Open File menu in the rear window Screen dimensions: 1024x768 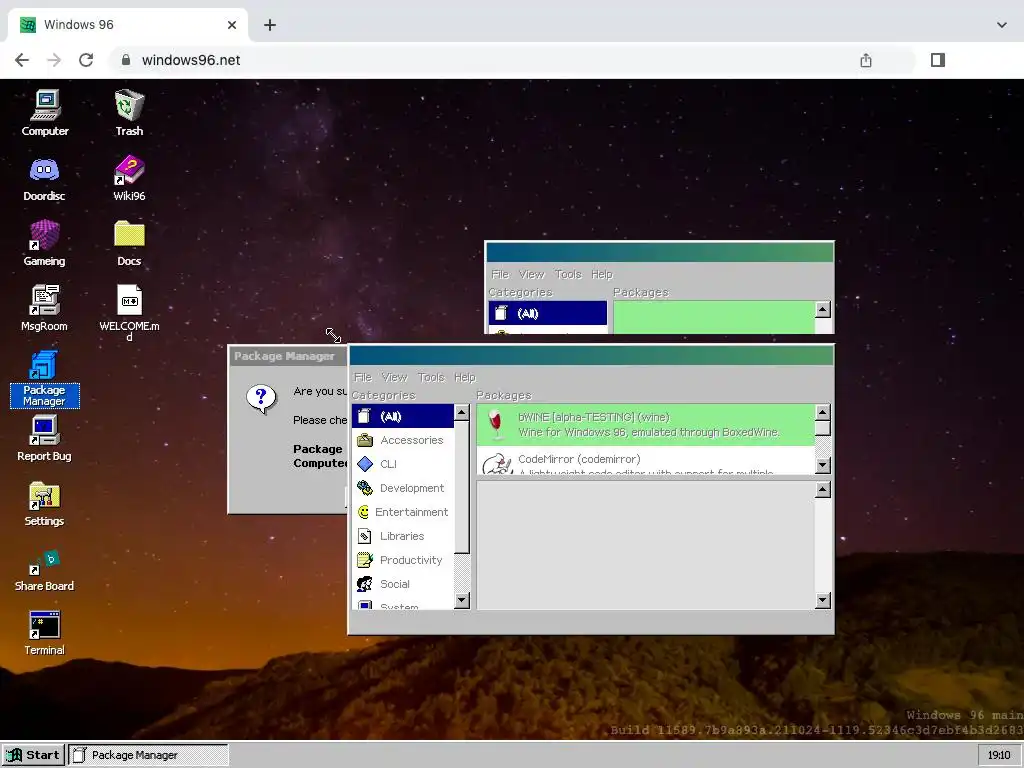(500, 274)
